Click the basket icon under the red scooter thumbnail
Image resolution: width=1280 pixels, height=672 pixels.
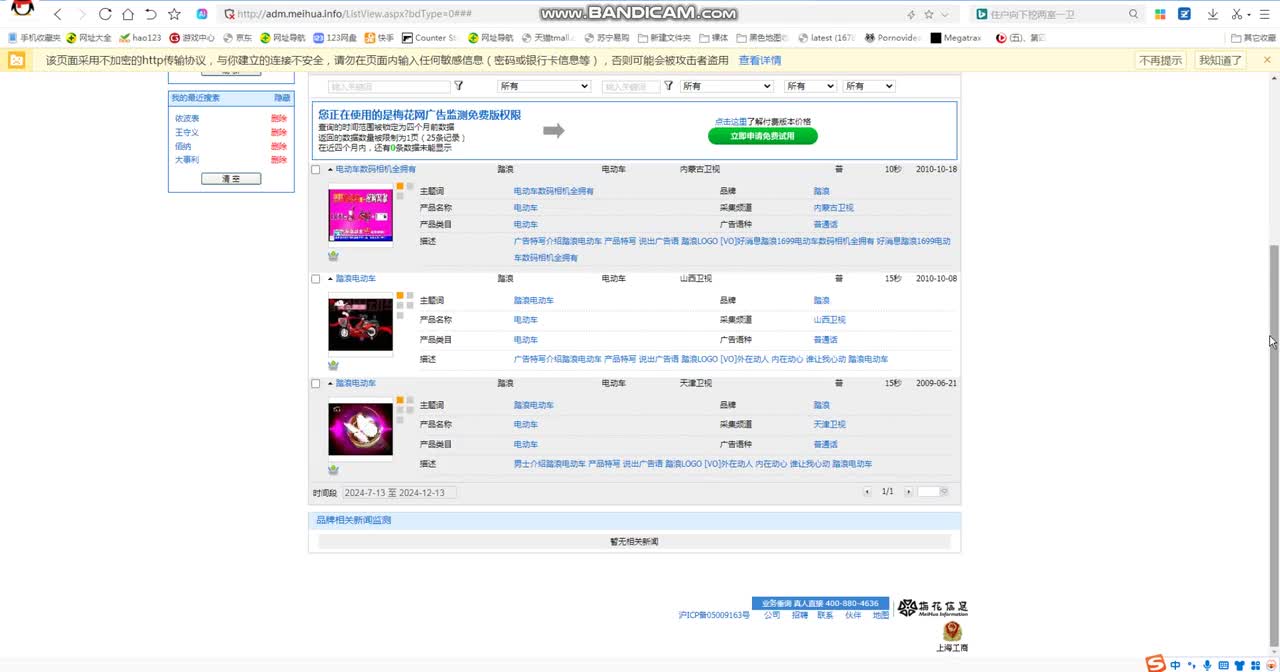point(333,365)
